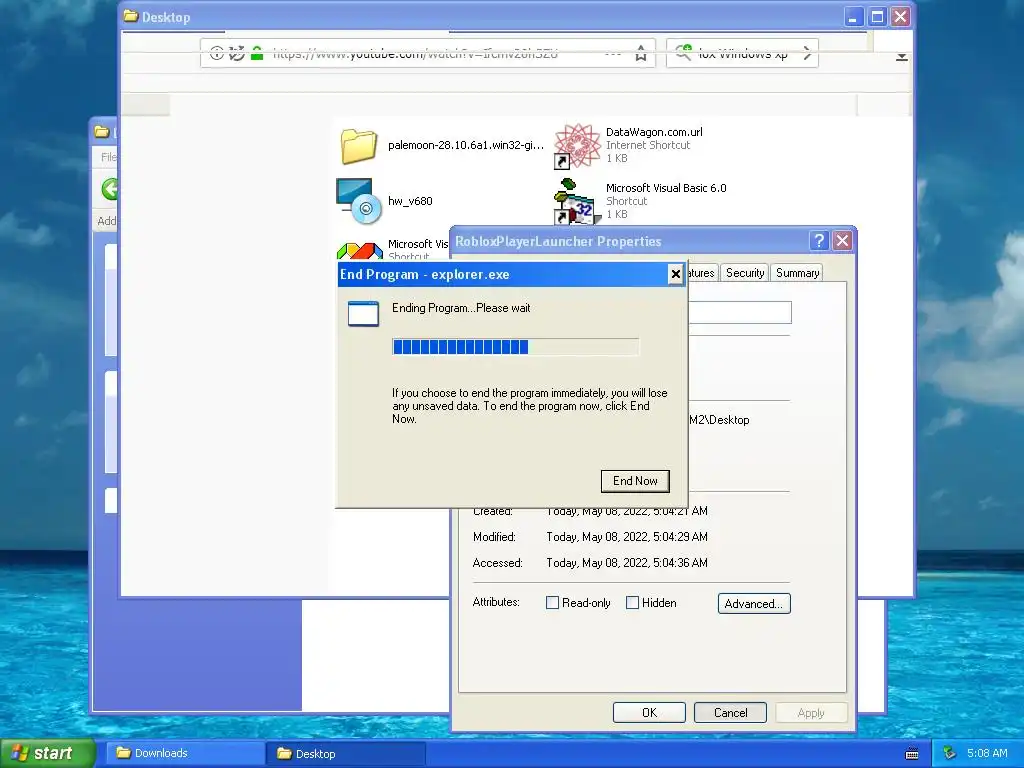Click the window icon in End Program dialog
This screenshot has width=1024, height=768.
(363, 313)
